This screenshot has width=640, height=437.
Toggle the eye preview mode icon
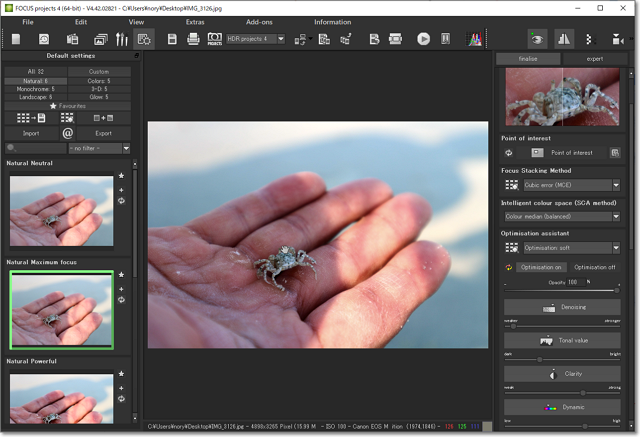pyautogui.click(x=538, y=39)
